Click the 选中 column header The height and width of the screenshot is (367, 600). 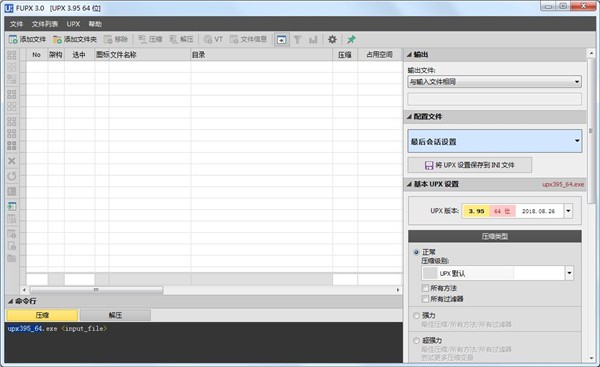[x=79, y=55]
